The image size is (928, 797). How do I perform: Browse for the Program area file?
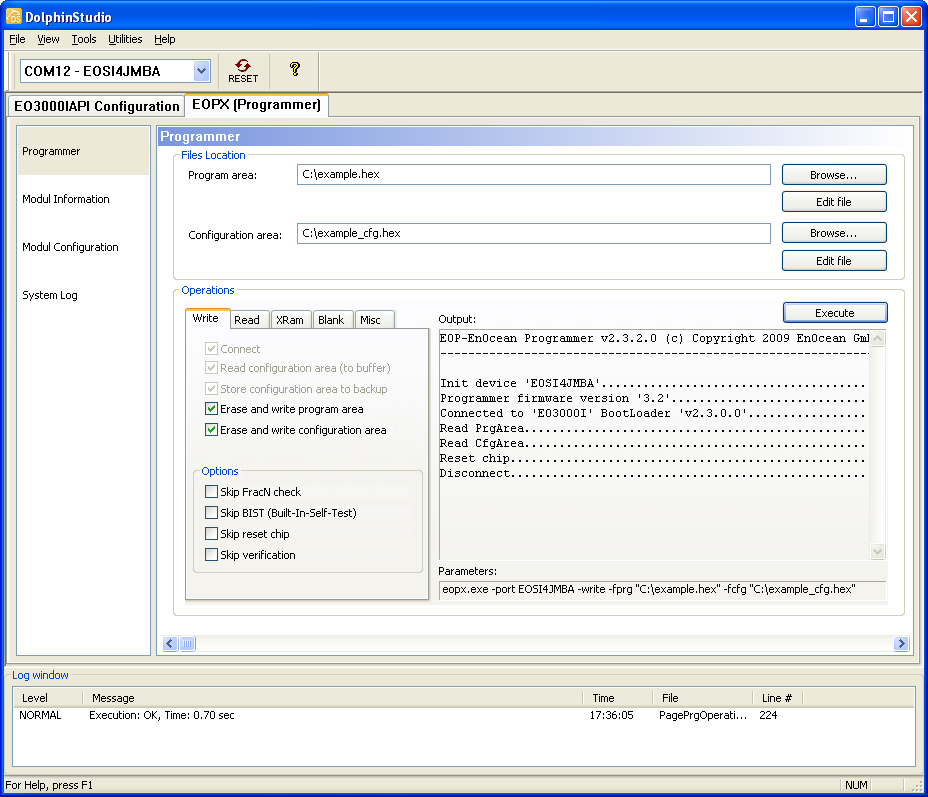834,175
